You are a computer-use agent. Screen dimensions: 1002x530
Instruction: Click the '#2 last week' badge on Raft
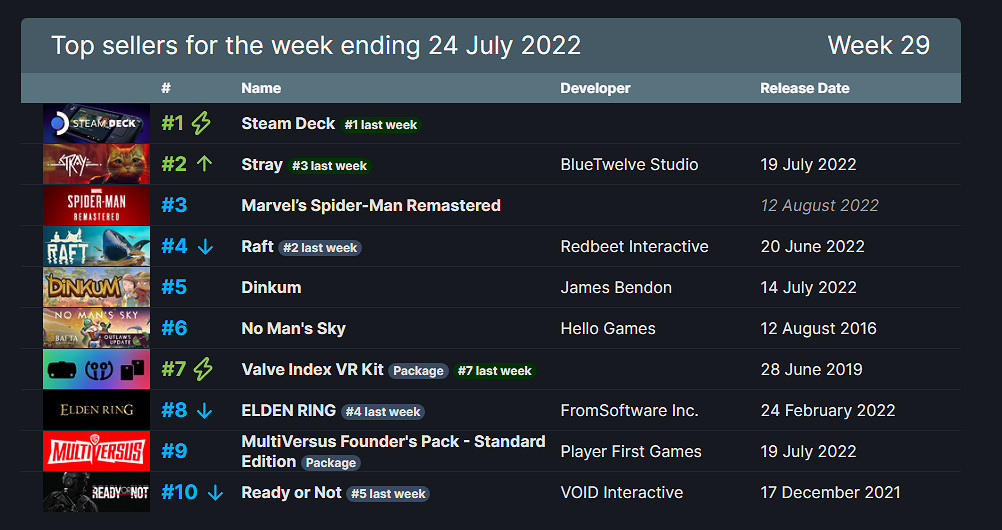click(320, 248)
